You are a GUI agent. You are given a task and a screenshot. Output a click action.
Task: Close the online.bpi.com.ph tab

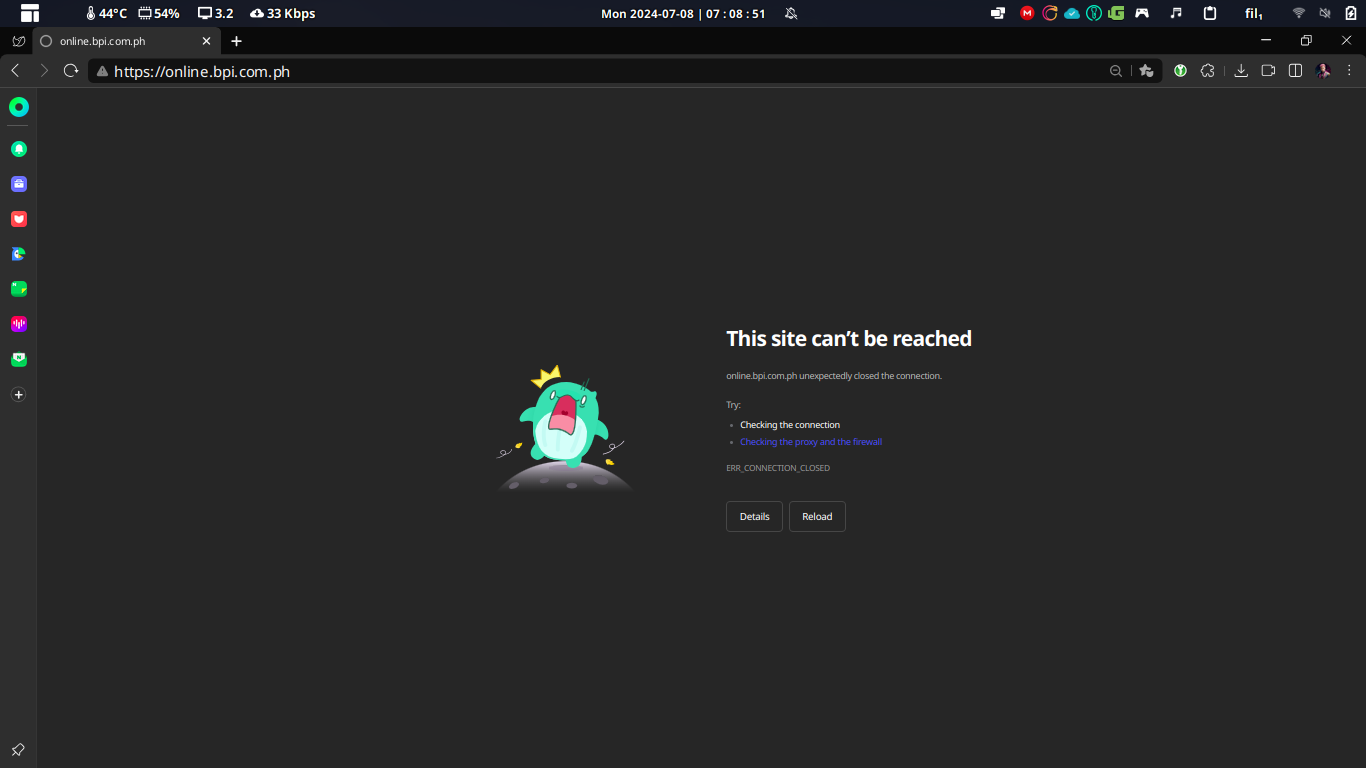[207, 41]
